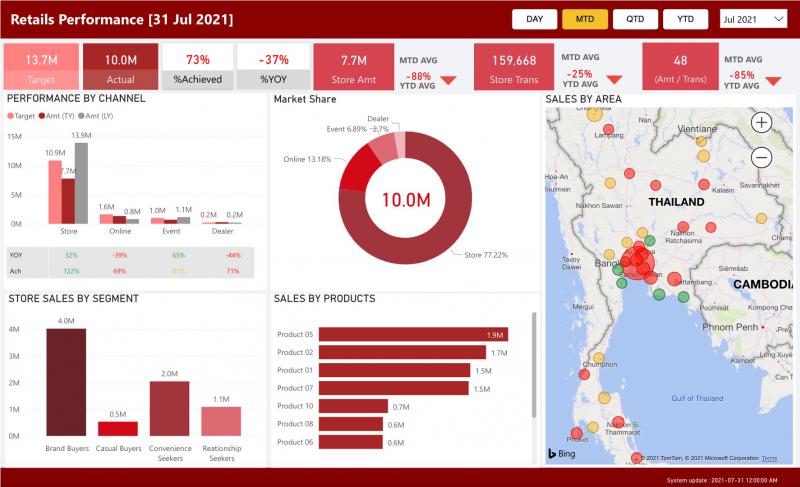This screenshot has height=487, width=800.
Task: Select the Product 02 bar
Action: pos(402,352)
